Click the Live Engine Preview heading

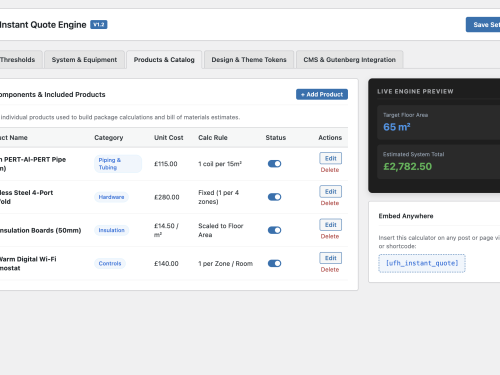[x=415, y=91]
